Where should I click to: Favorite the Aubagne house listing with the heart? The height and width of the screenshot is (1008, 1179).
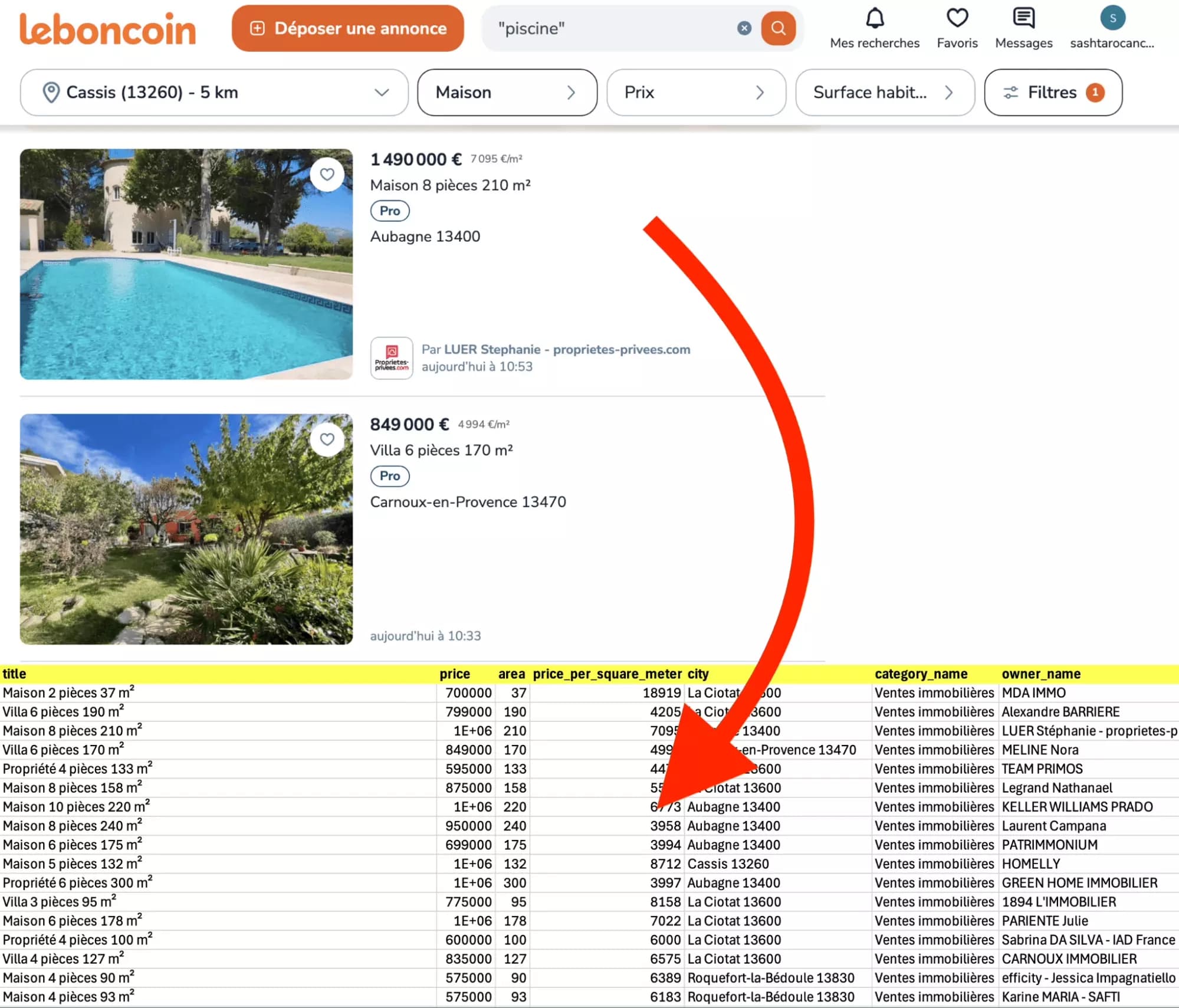(327, 175)
